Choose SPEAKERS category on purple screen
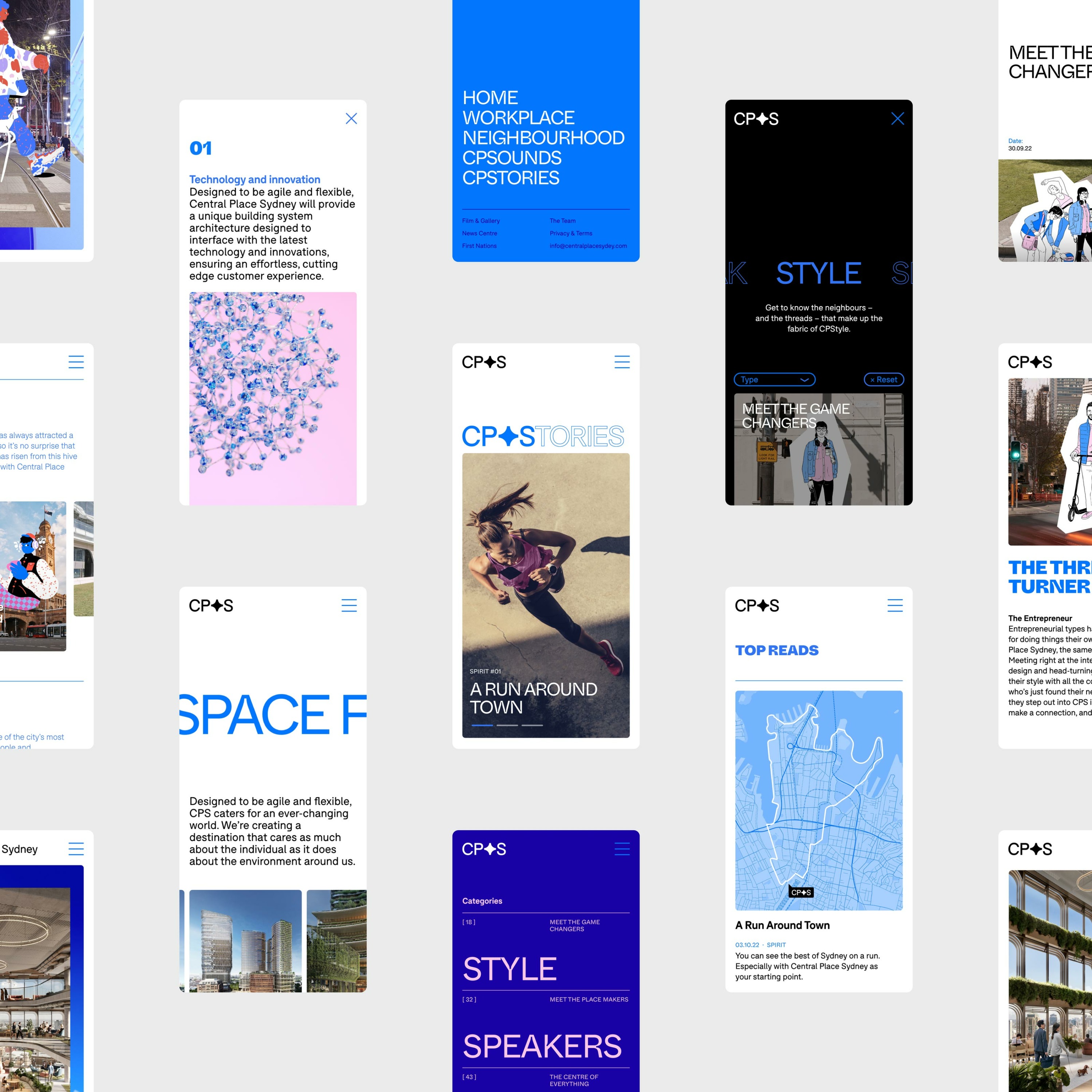The image size is (1092, 1092). coord(542,1046)
